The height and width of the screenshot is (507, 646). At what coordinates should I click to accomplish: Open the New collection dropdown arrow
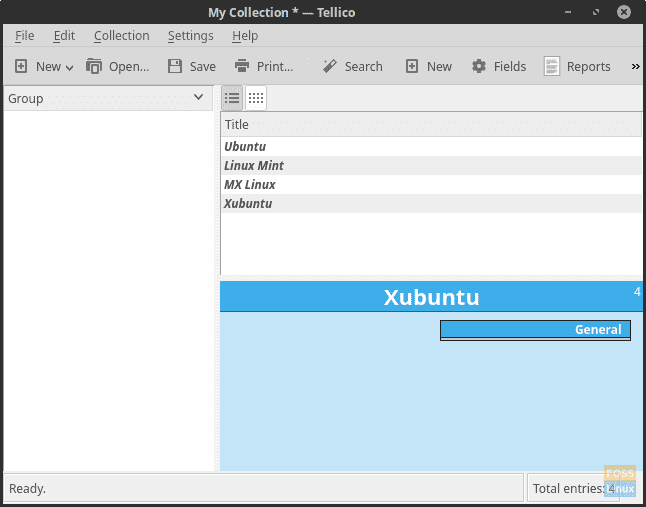coord(69,68)
